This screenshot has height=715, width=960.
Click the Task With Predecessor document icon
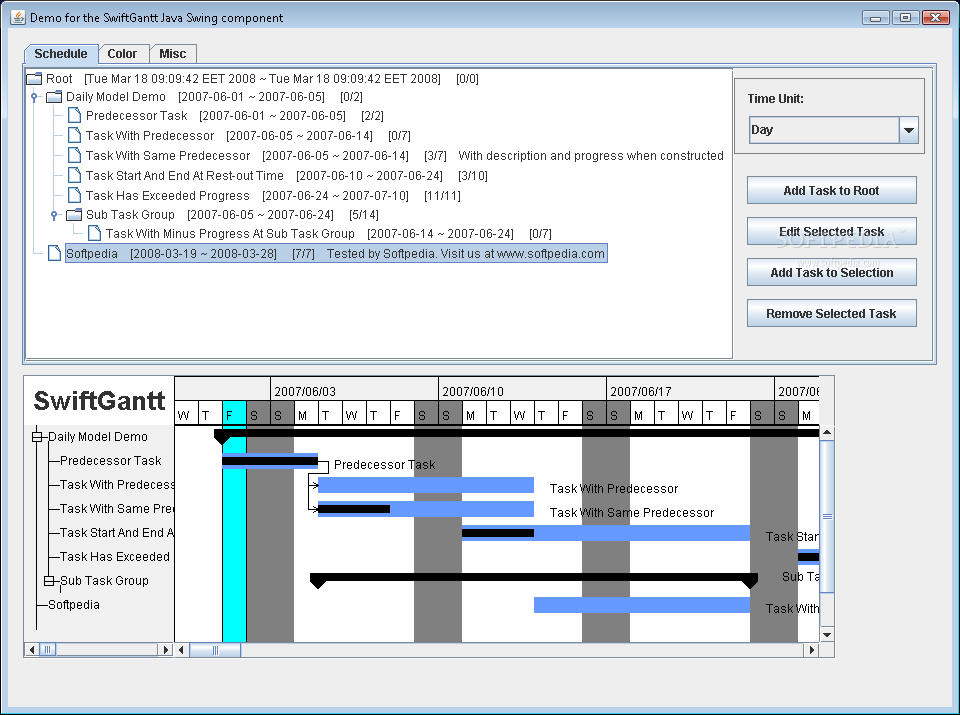[x=74, y=135]
